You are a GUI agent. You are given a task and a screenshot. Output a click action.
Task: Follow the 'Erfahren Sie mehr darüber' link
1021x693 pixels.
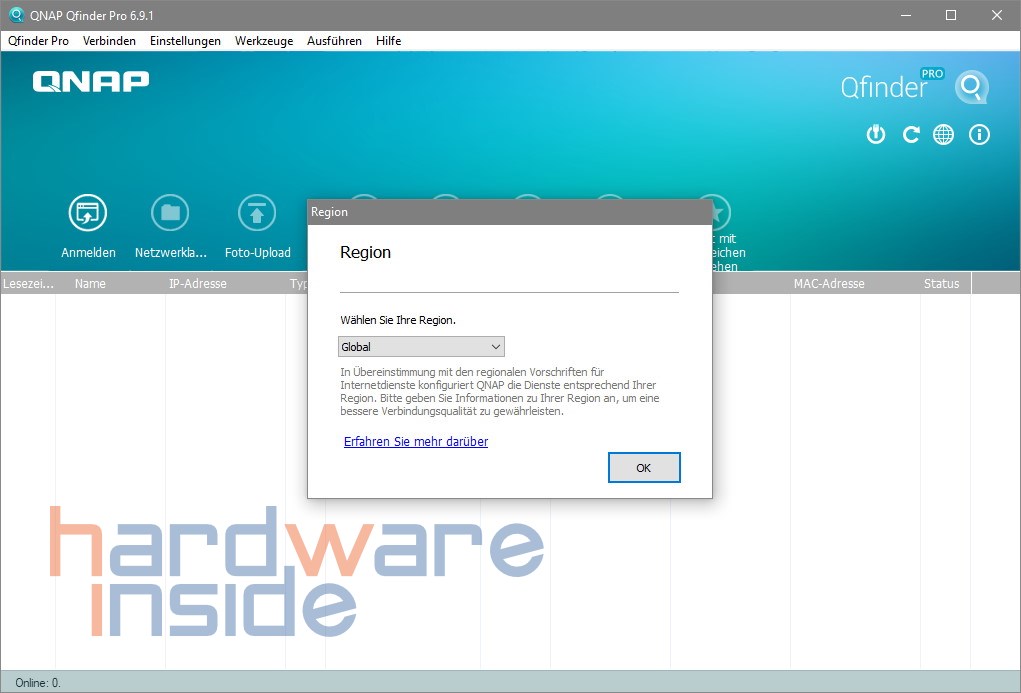[x=416, y=442]
